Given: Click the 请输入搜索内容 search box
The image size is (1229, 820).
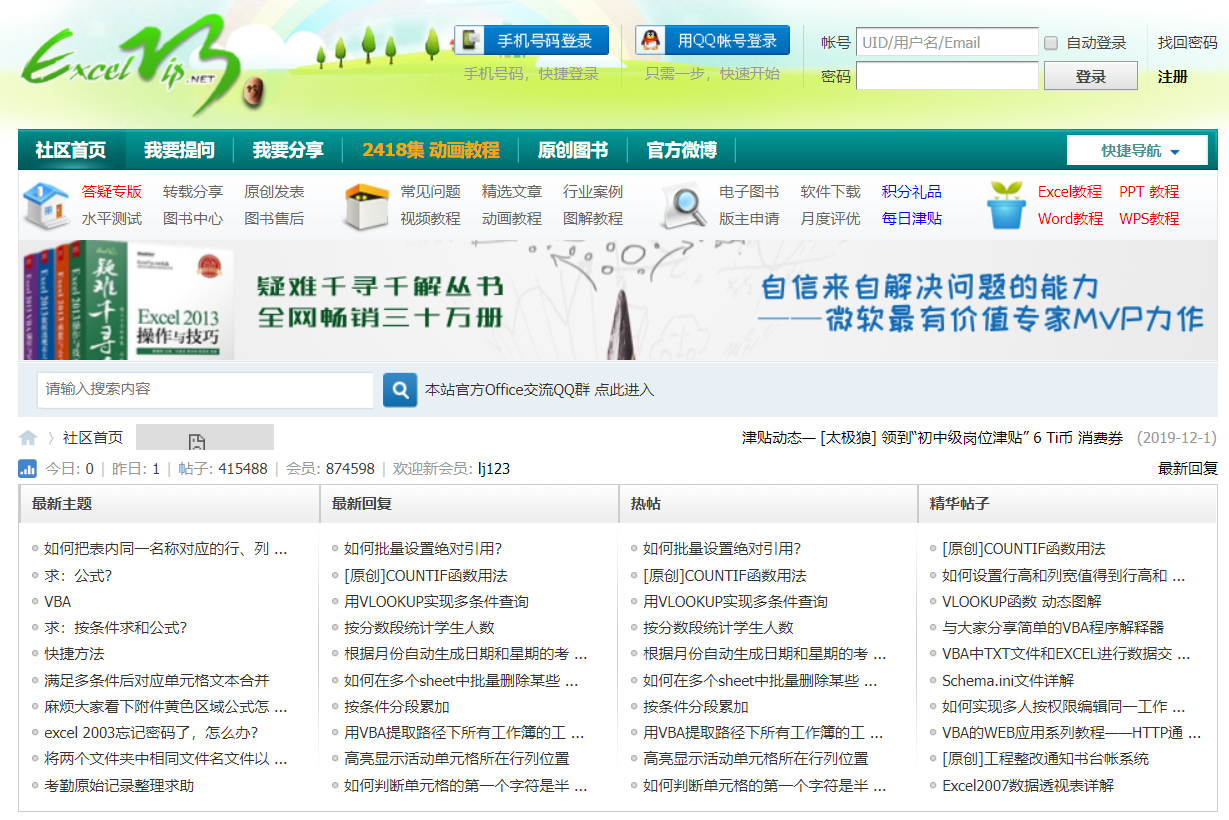Looking at the screenshot, I should [x=206, y=390].
